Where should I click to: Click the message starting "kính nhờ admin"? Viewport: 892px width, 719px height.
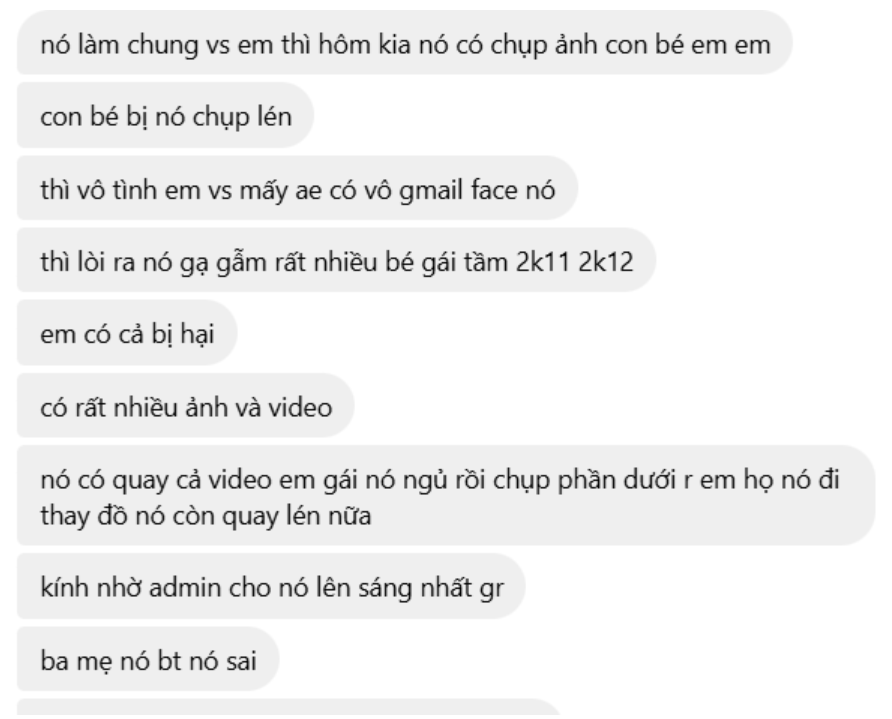(x=271, y=586)
